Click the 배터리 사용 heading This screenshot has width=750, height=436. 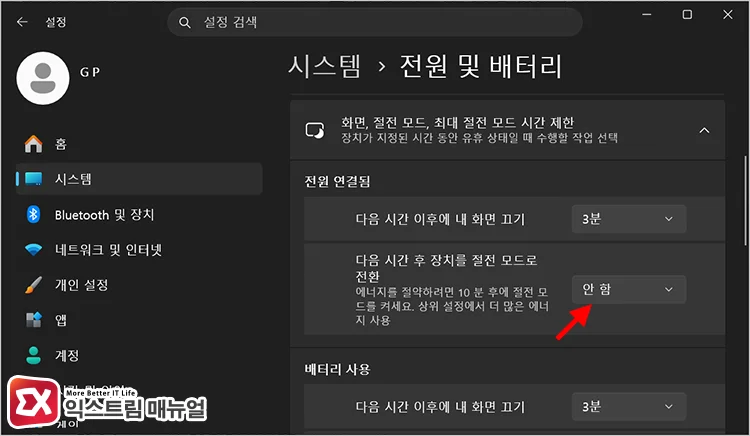coord(337,369)
